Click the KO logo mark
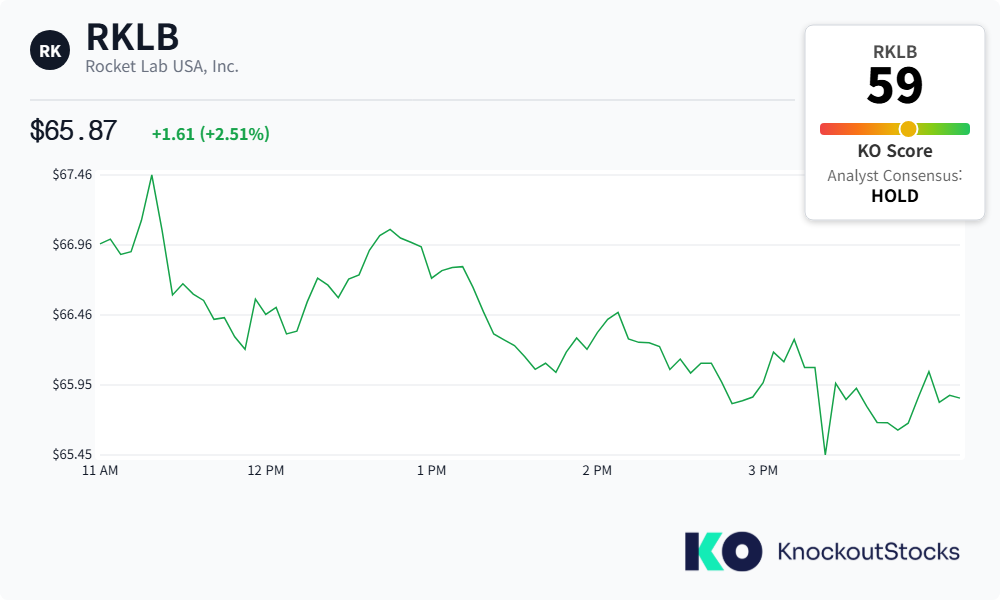 click(723, 551)
